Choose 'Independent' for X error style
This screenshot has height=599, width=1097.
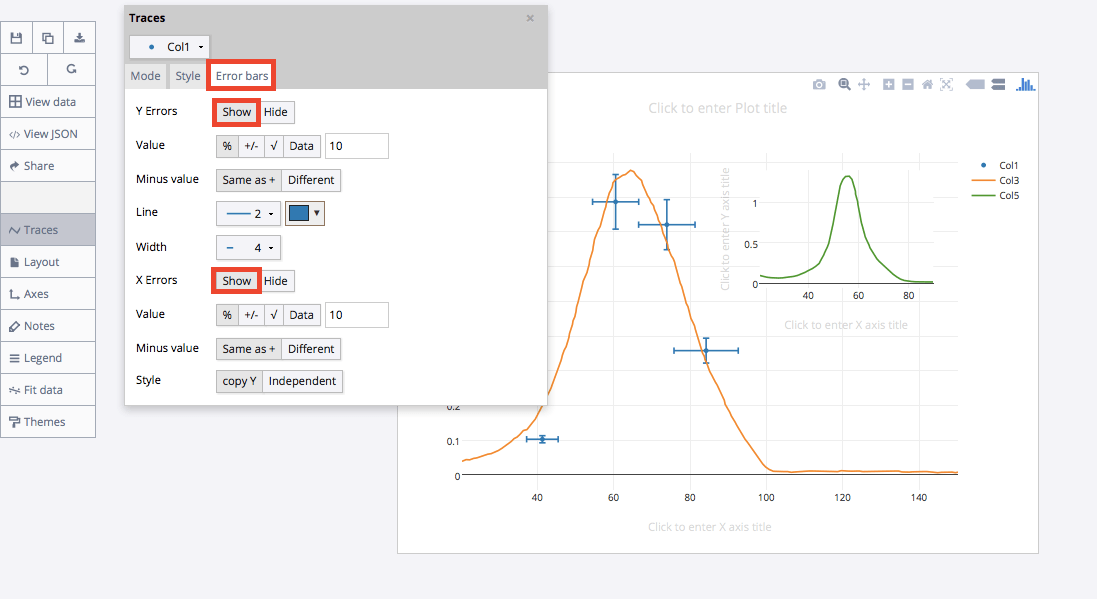click(302, 381)
